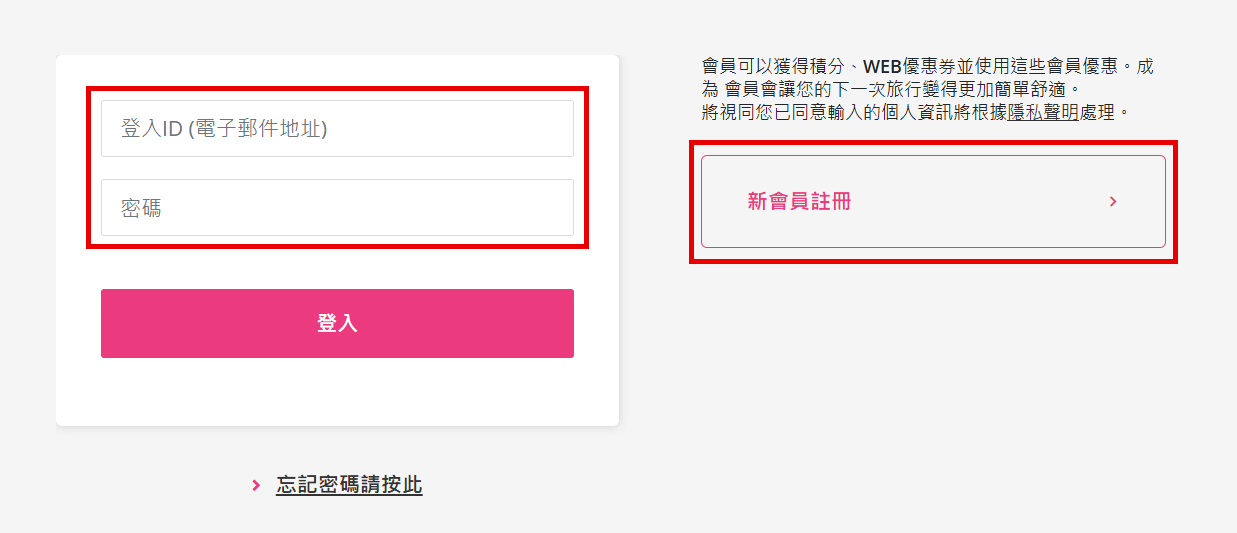Focus the 登入ID (電子郵件地址) input field
Screen dimensions: 1237x533
337,128
